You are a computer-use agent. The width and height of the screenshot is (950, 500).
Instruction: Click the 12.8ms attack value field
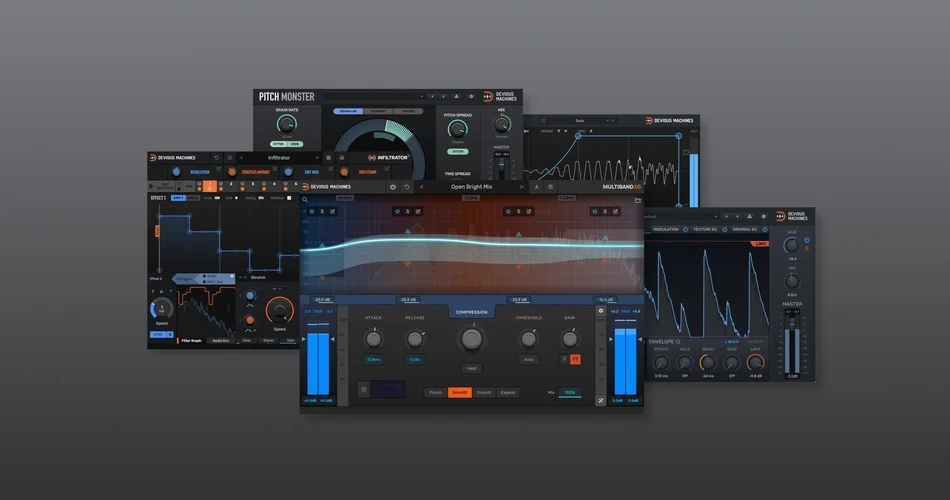tap(373, 359)
